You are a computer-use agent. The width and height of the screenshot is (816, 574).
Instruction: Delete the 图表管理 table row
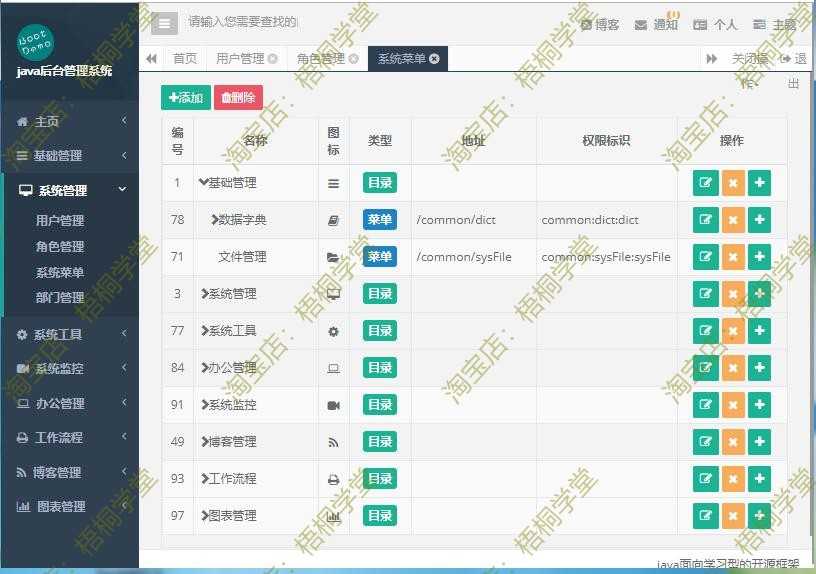(x=733, y=515)
